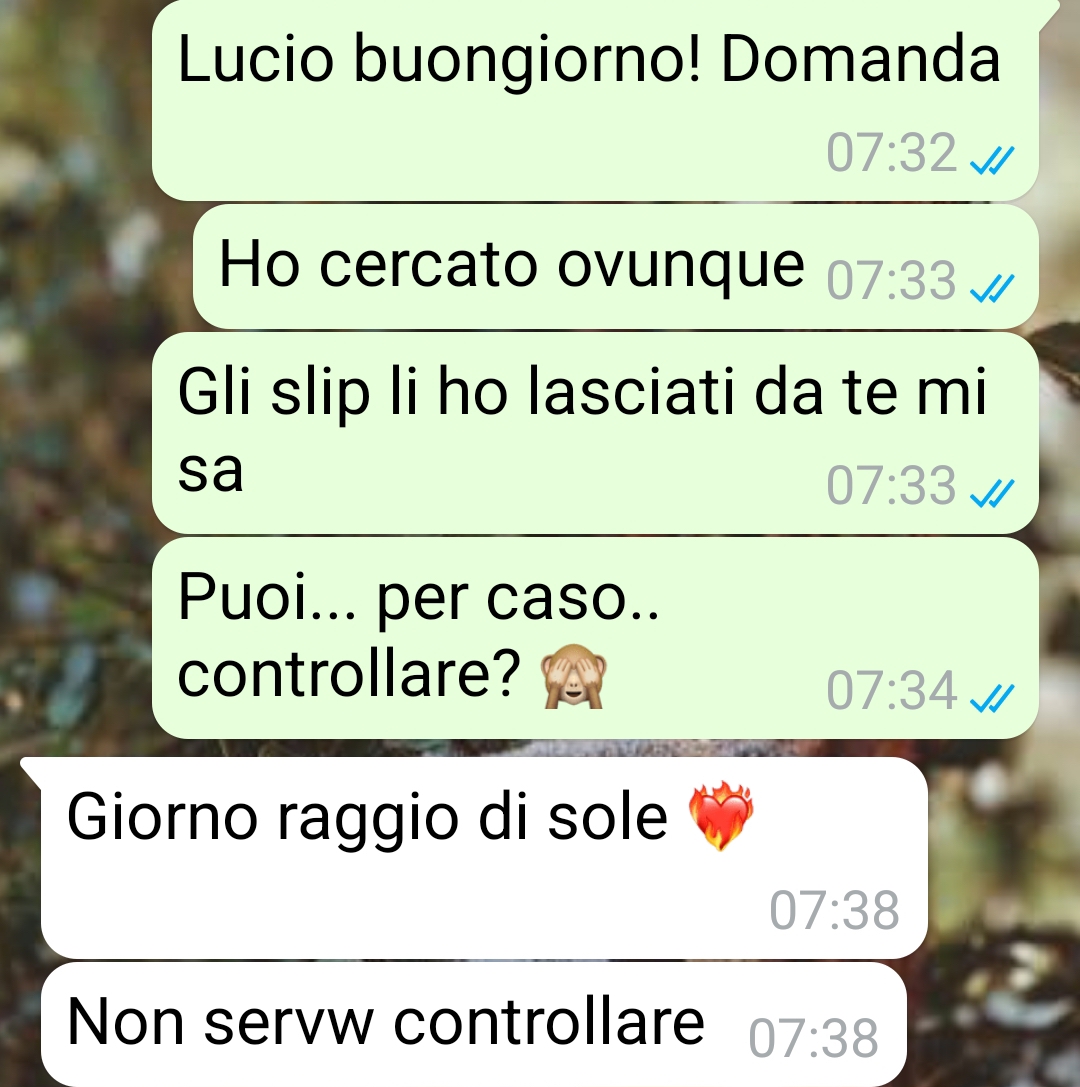Tap the 07:38 timestamp under "Giorno raggio"
Screen dimensions: 1080x1087
coord(835,910)
